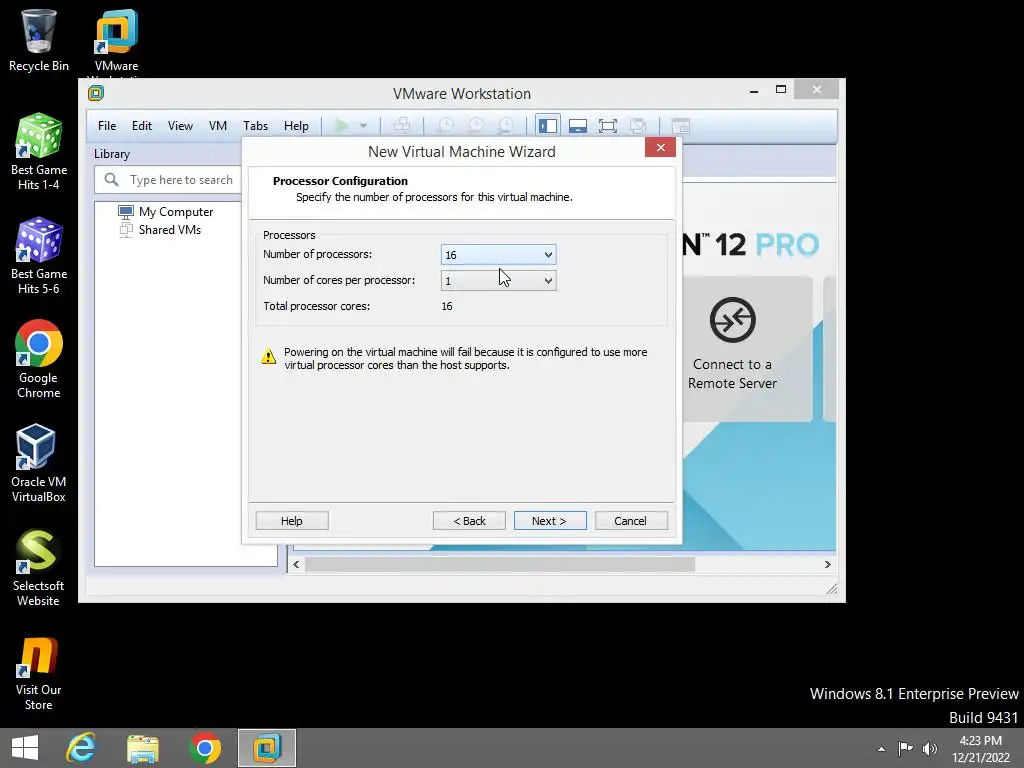Click the Library search input field
This screenshot has width=1024, height=768.
pyautogui.click(x=168, y=180)
